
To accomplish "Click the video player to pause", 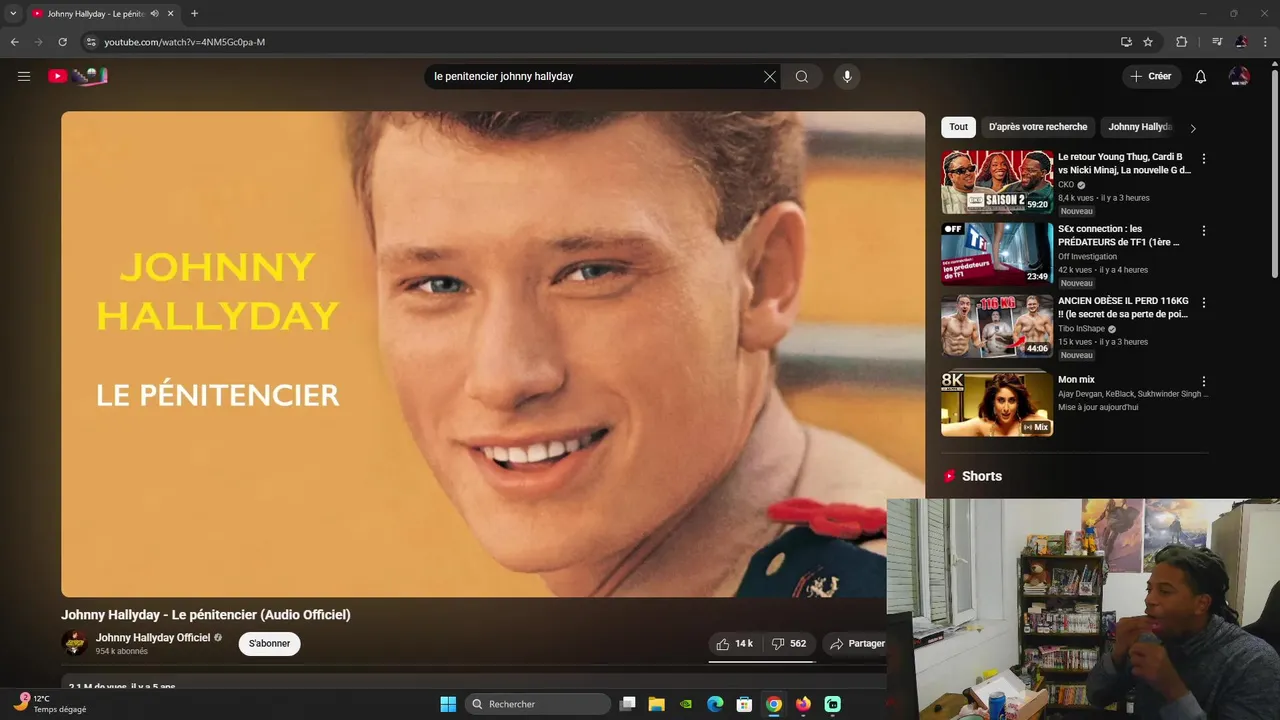I will [493, 354].
